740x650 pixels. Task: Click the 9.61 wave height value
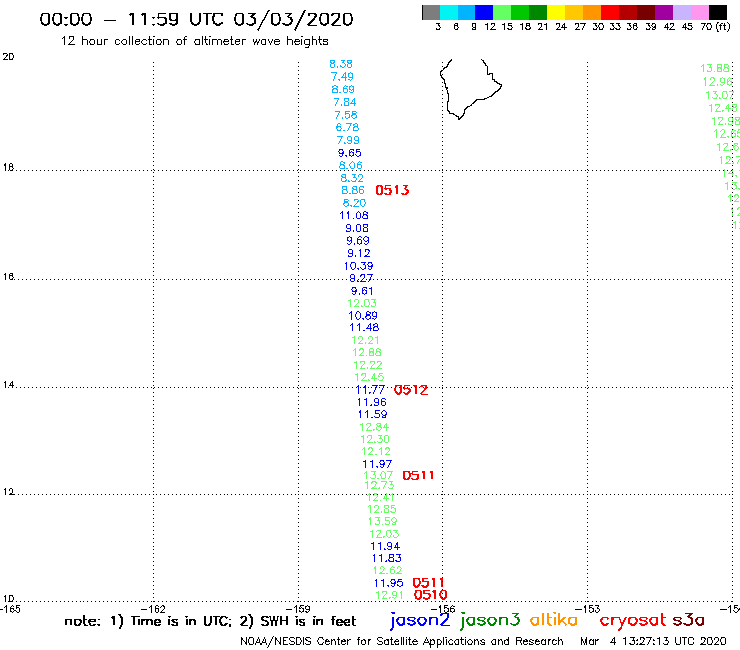362,291
